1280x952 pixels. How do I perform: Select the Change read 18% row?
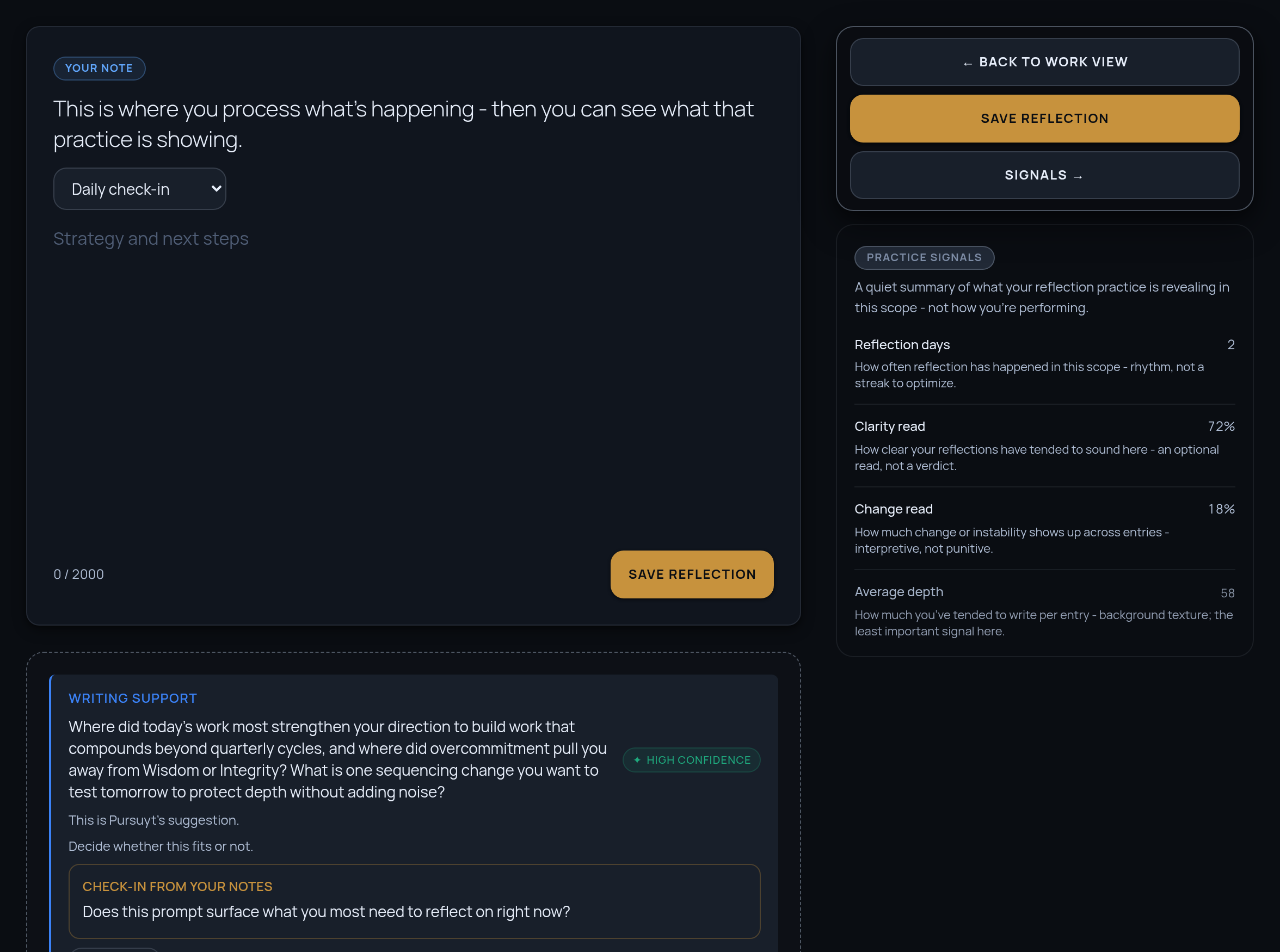pyautogui.click(x=1044, y=528)
